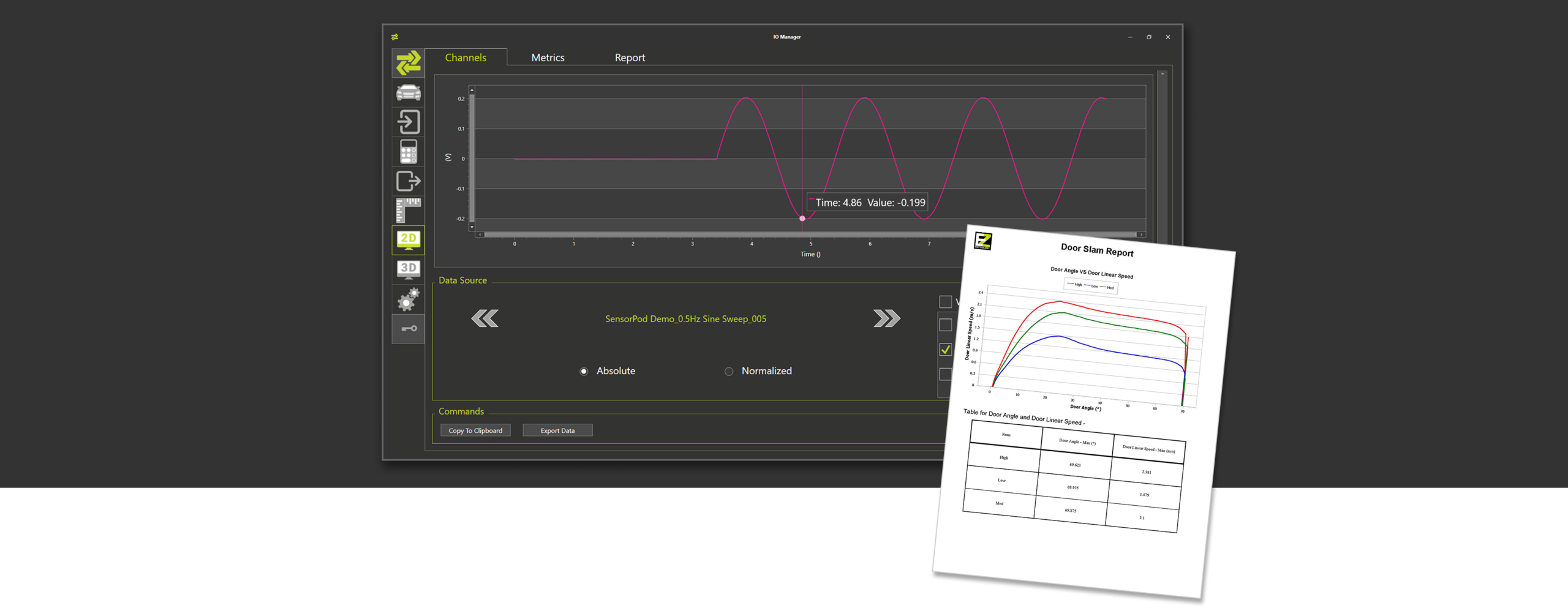Switch to the Metrics tab
The width and height of the screenshot is (1568, 608).
click(548, 58)
